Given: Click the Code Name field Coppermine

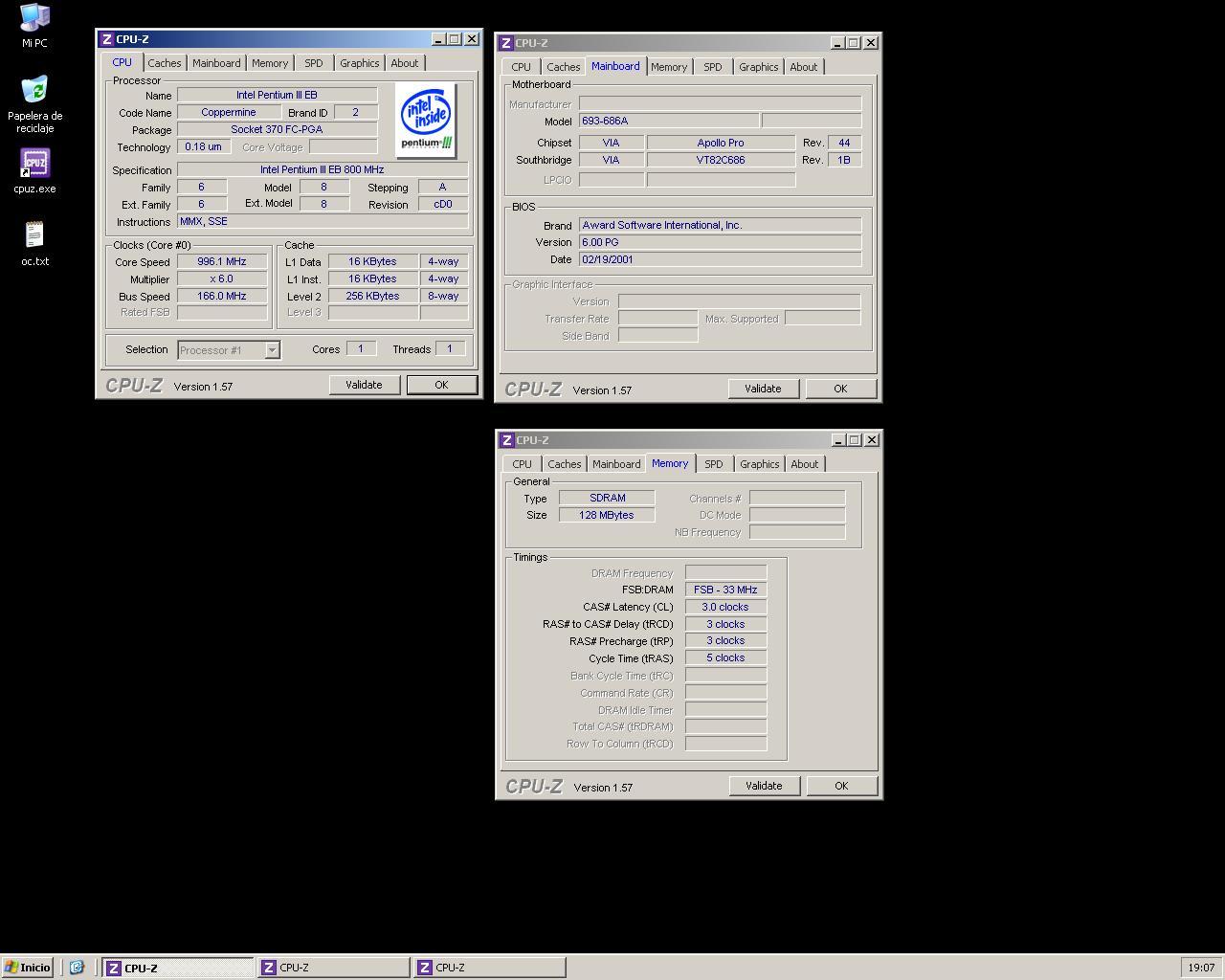Looking at the screenshot, I should point(229,113).
